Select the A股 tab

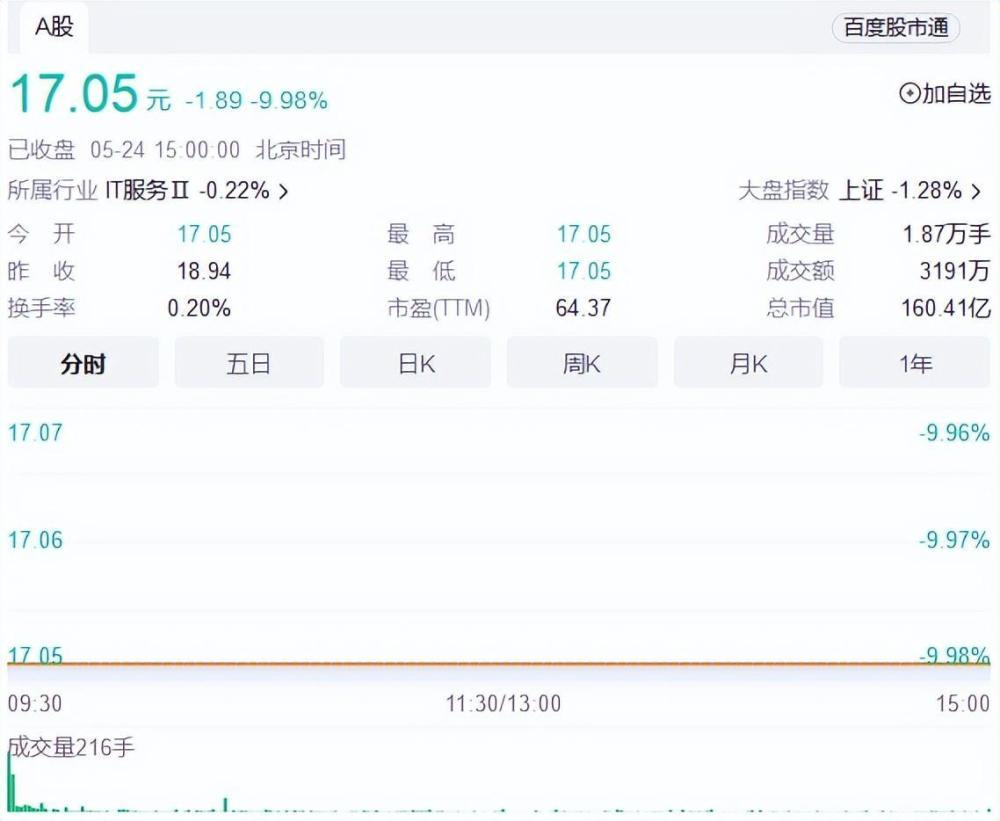pyautogui.click(x=54, y=27)
